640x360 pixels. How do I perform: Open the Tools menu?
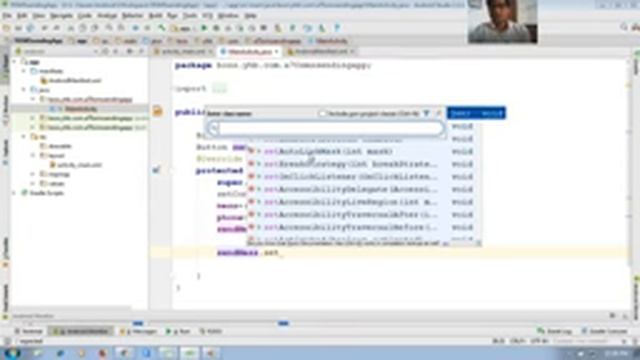click(189, 16)
